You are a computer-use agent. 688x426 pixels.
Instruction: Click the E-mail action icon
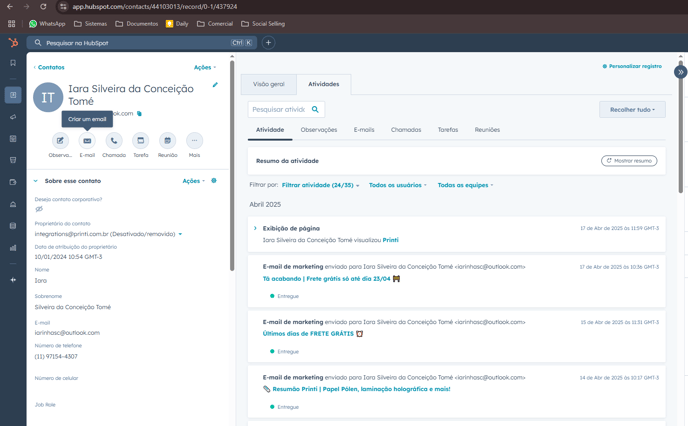point(87,141)
